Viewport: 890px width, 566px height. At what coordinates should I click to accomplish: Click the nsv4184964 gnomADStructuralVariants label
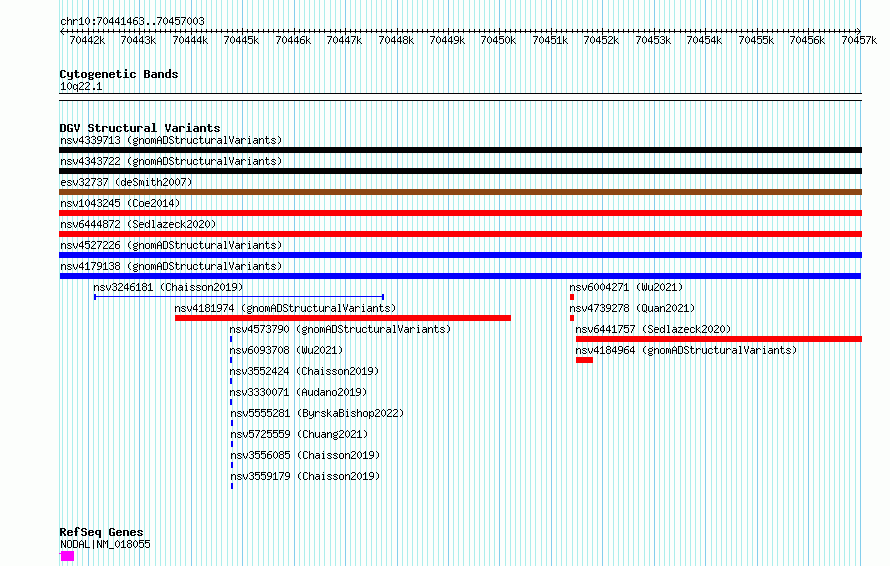coord(686,350)
